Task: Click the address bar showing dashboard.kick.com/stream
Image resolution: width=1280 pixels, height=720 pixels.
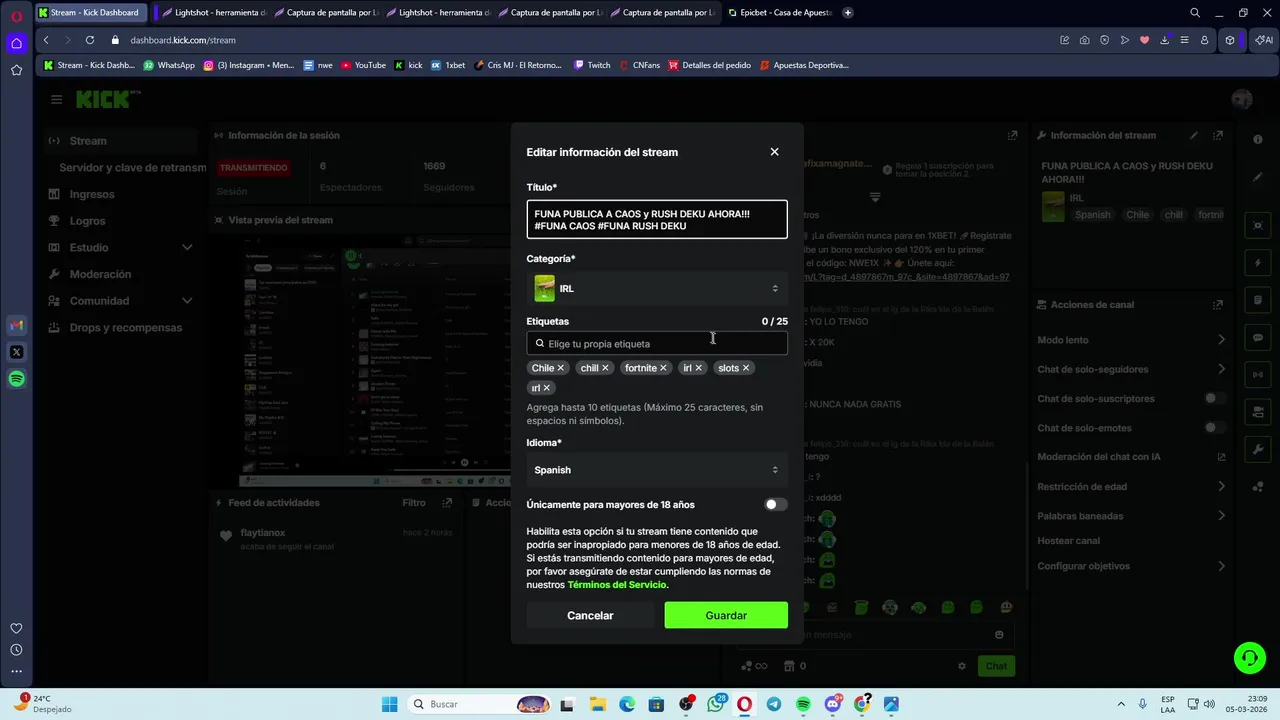Action: 183,40
